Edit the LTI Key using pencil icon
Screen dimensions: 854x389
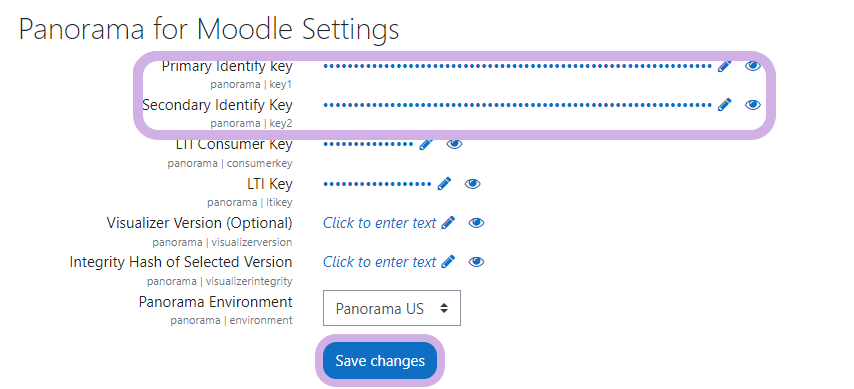[x=444, y=184]
